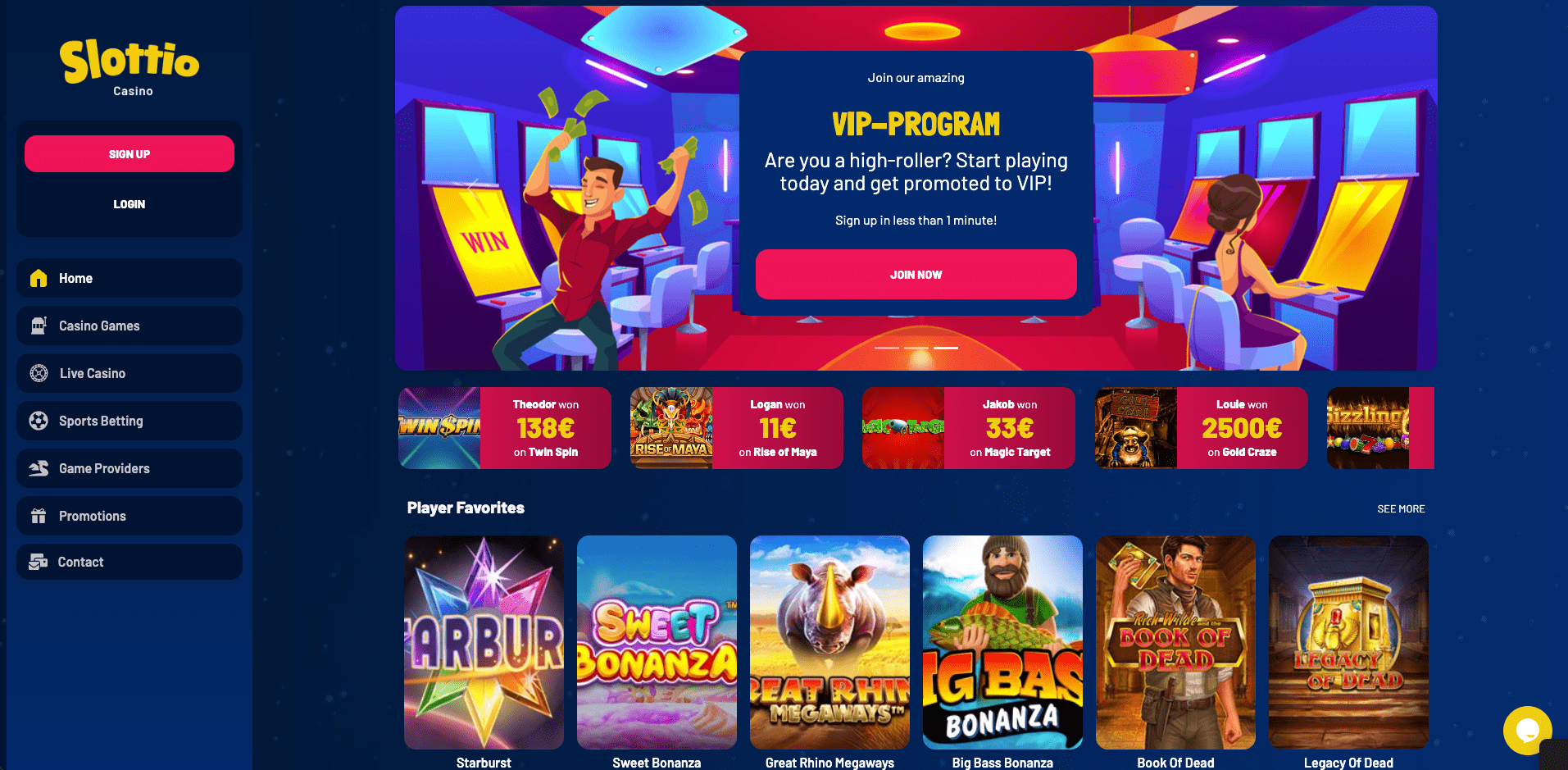
Task: Click the Live Casino chip icon
Action: click(39, 373)
